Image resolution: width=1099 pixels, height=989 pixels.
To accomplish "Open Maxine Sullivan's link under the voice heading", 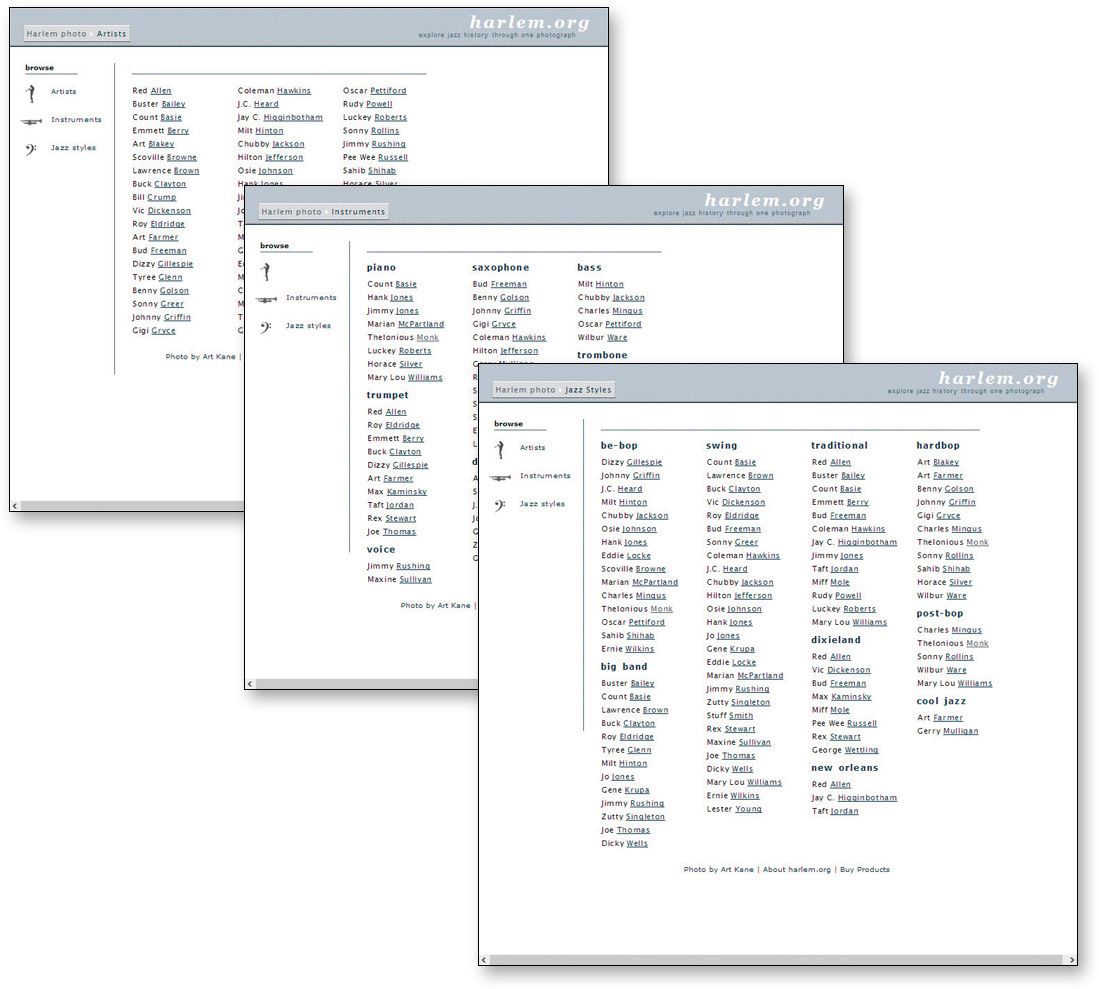I will 415,580.
